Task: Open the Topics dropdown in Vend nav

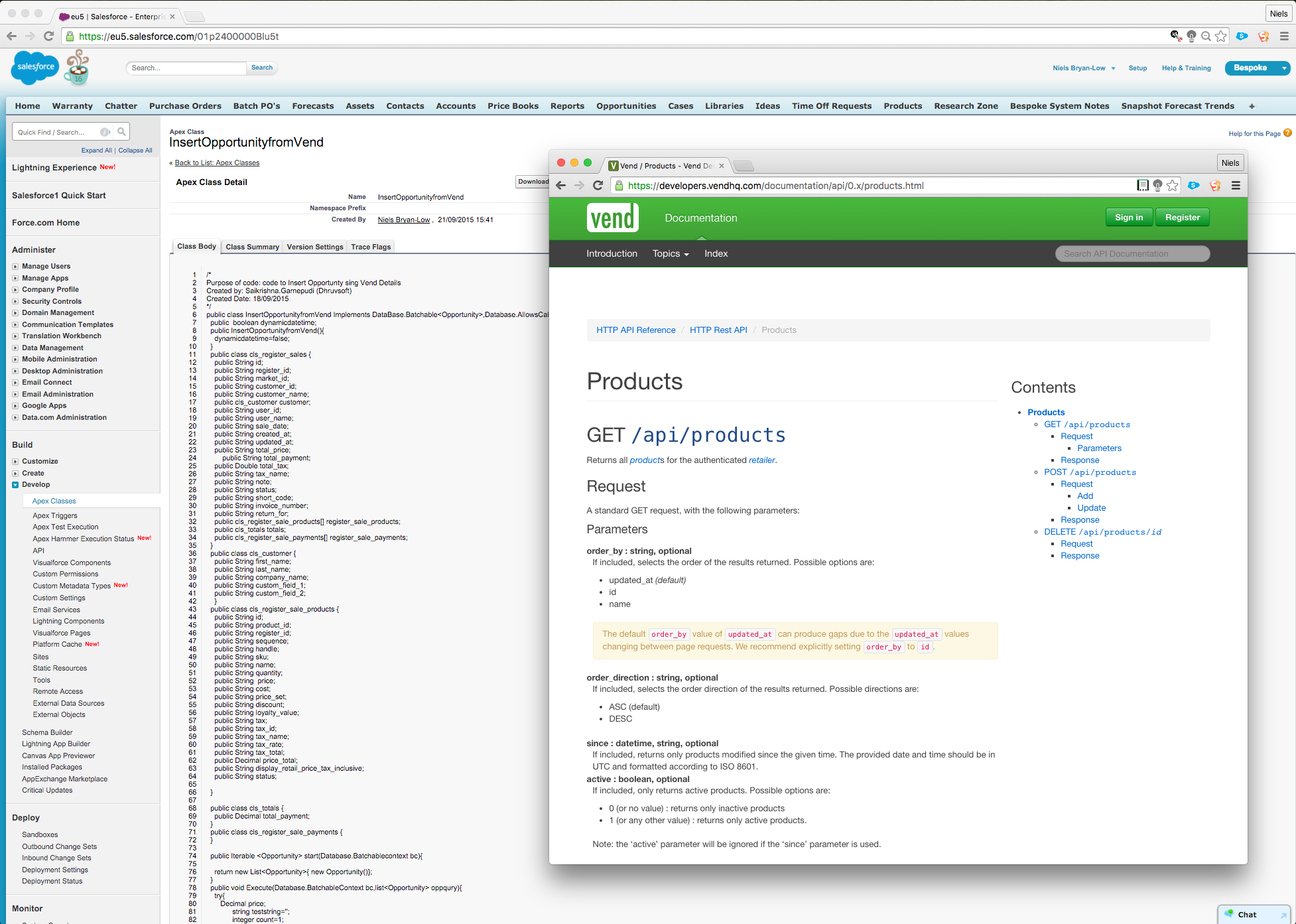Action: (x=671, y=253)
